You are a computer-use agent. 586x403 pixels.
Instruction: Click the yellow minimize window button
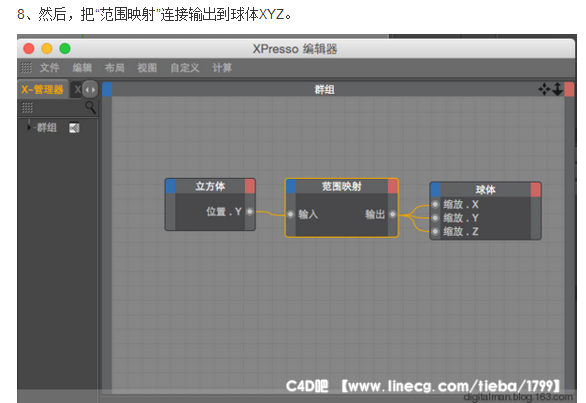pos(47,49)
